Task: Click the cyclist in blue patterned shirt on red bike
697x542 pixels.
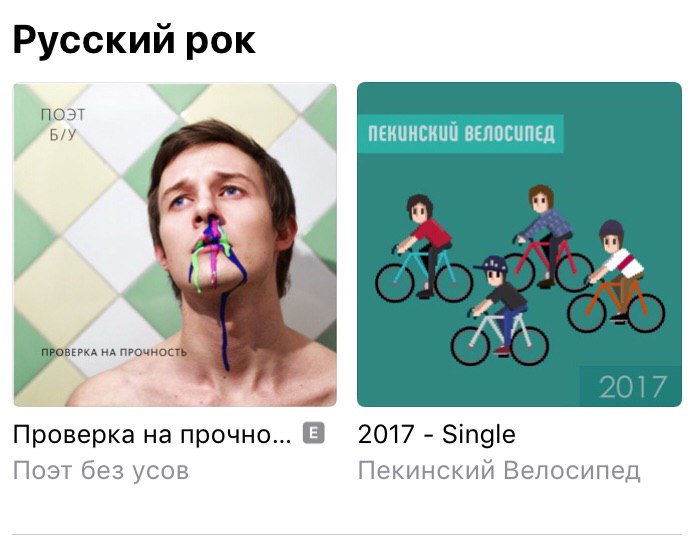Action: pos(547,238)
